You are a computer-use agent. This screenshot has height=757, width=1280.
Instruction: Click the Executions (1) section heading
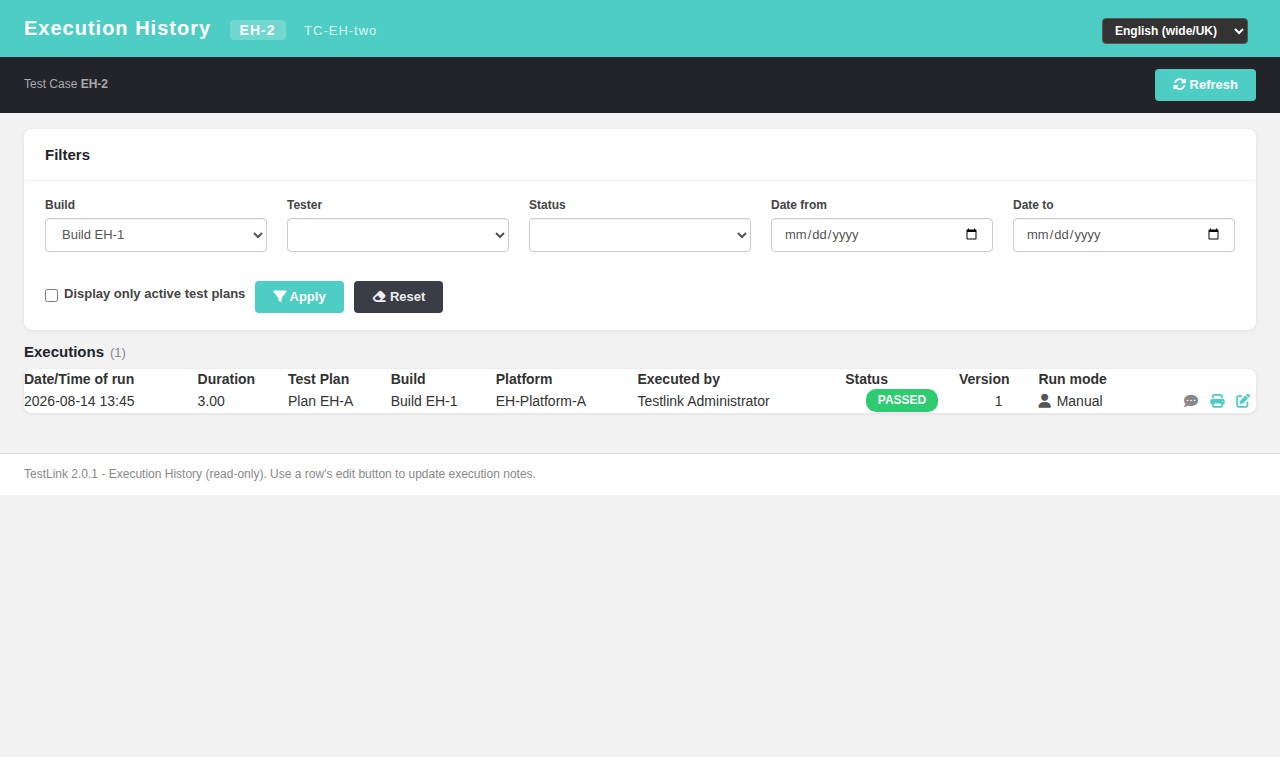coord(75,352)
